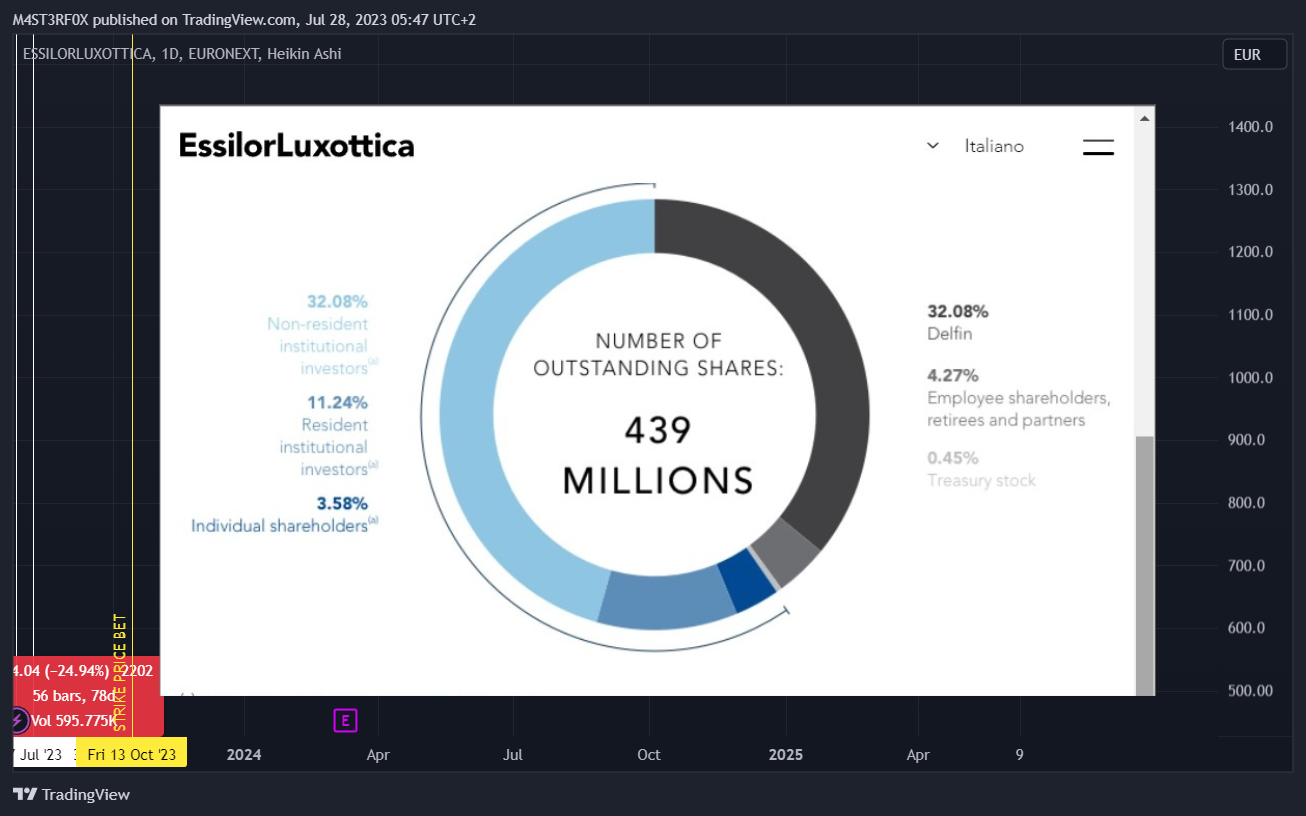Click the ESSILORLUXOTTICA symbol title on chart

[87, 54]
